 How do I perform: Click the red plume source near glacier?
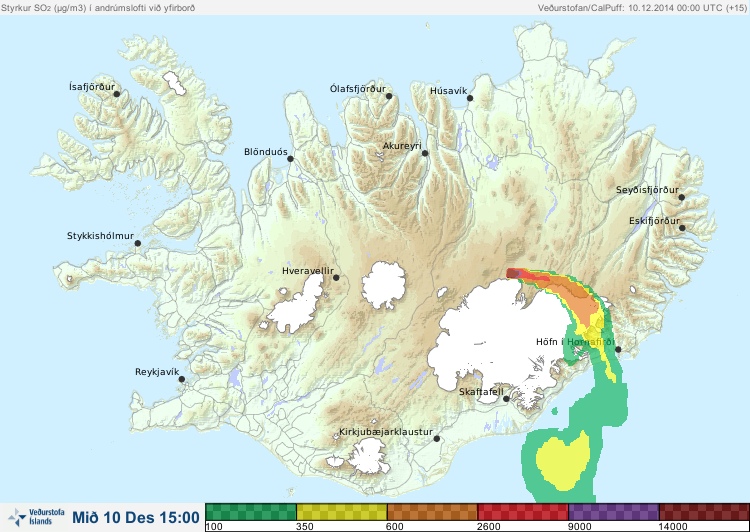(x=513, y=273)
